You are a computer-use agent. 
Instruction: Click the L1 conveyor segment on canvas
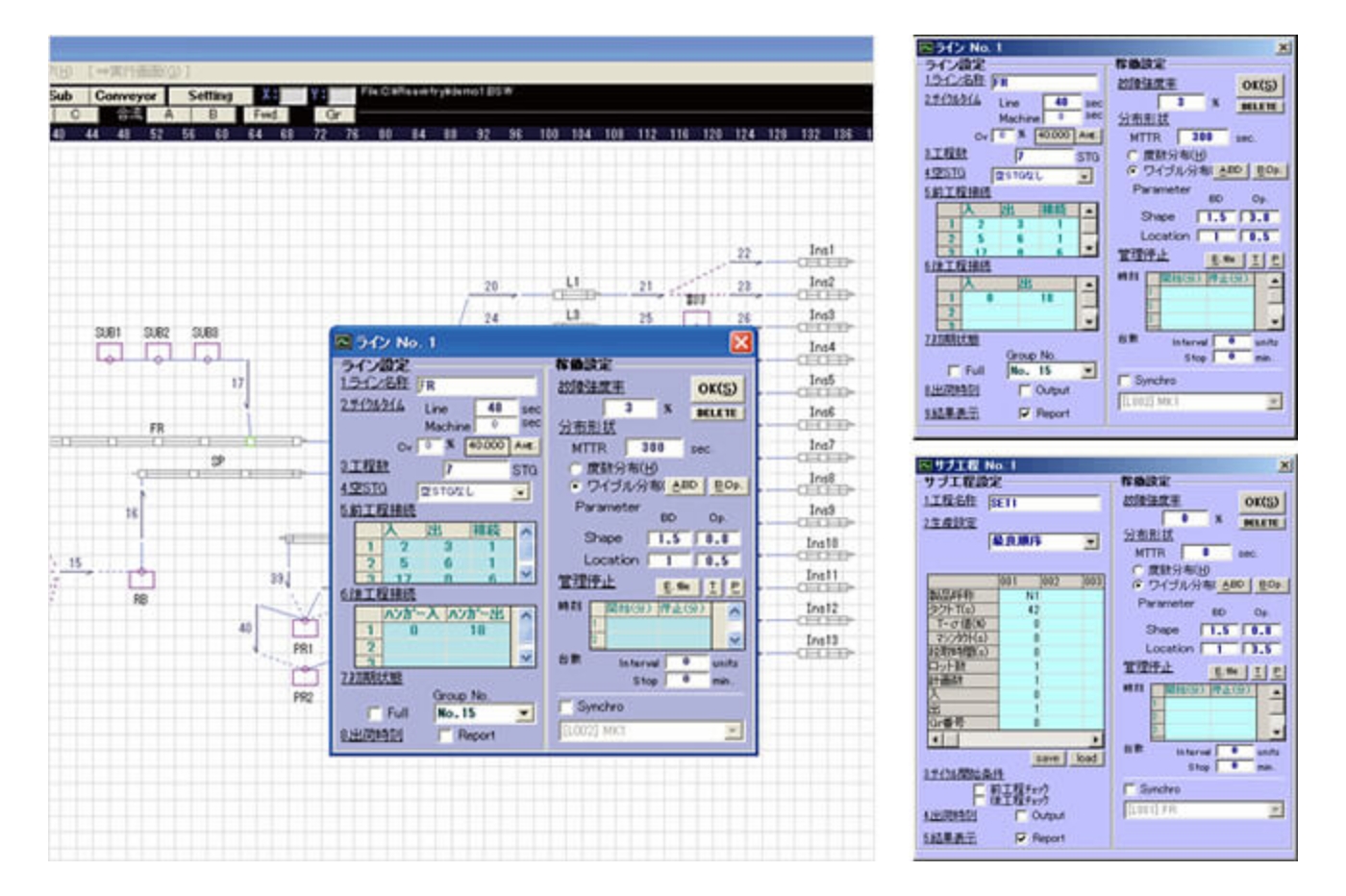click(x=574, y=294)
